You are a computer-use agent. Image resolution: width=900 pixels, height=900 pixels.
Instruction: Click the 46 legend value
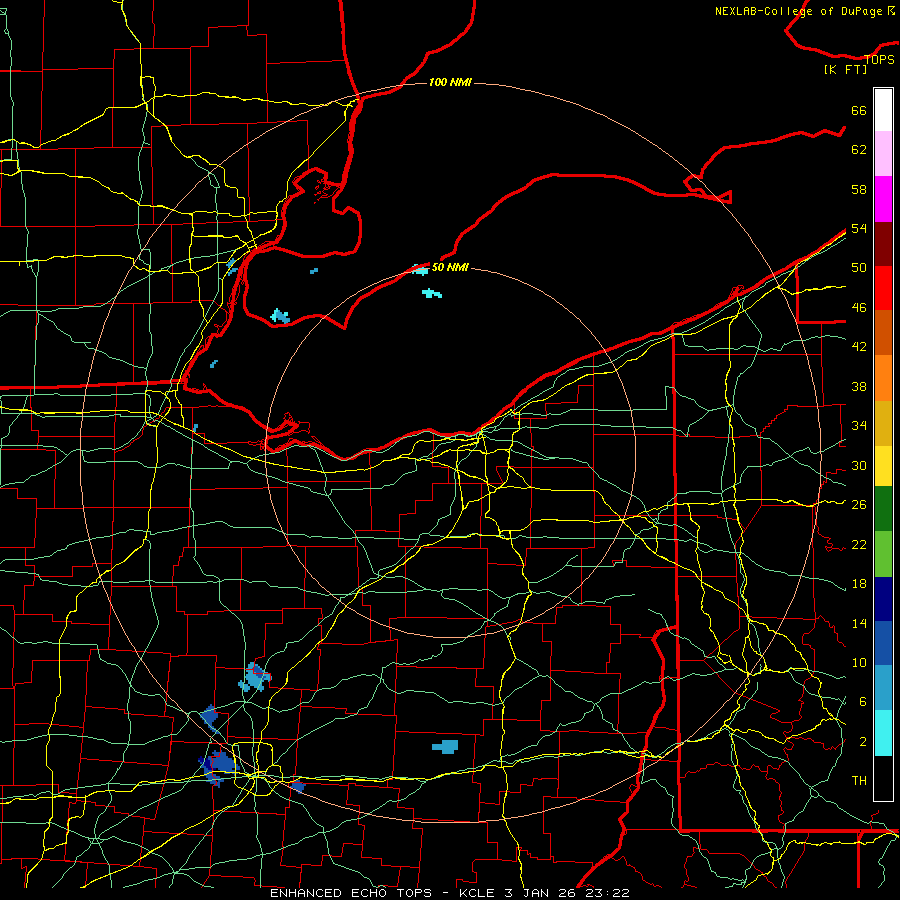point(859,308)
